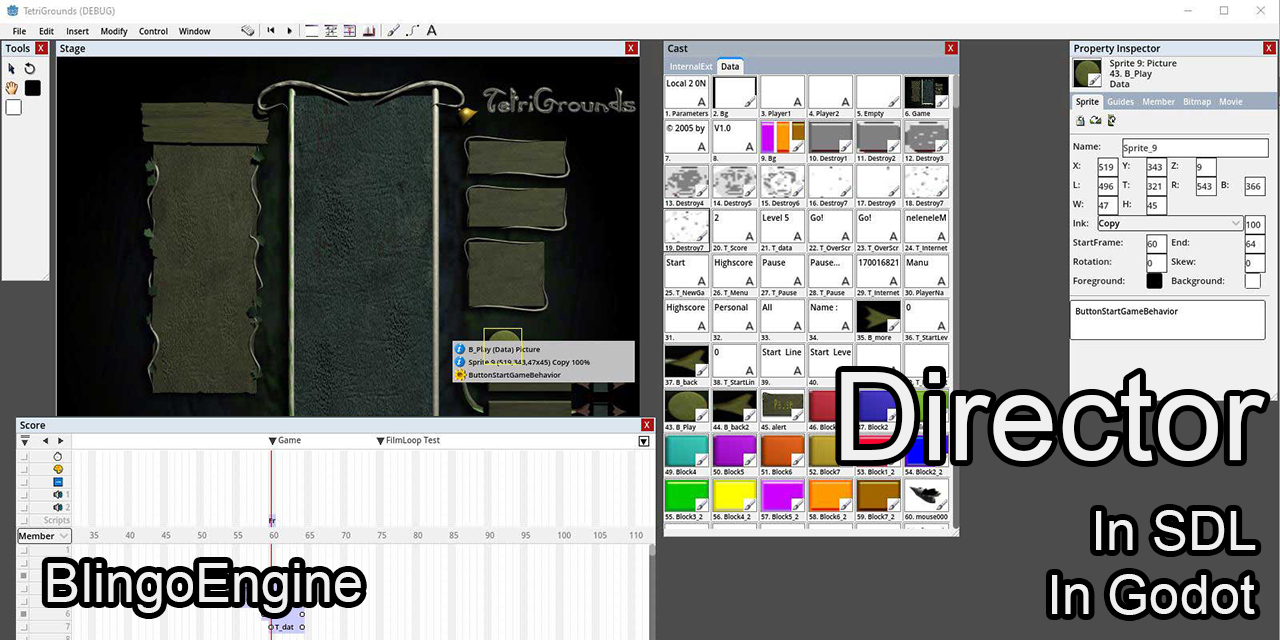This screenshot has width=1280, height=640.
Task: Click the stack icon in main toolbar
Action: point(248,31)
